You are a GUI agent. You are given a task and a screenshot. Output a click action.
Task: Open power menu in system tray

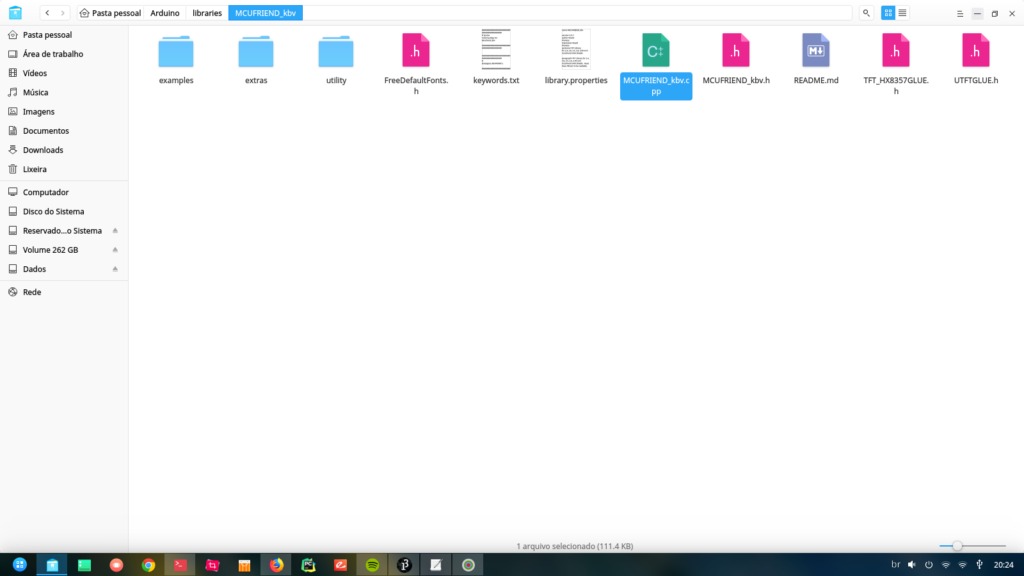929,565
